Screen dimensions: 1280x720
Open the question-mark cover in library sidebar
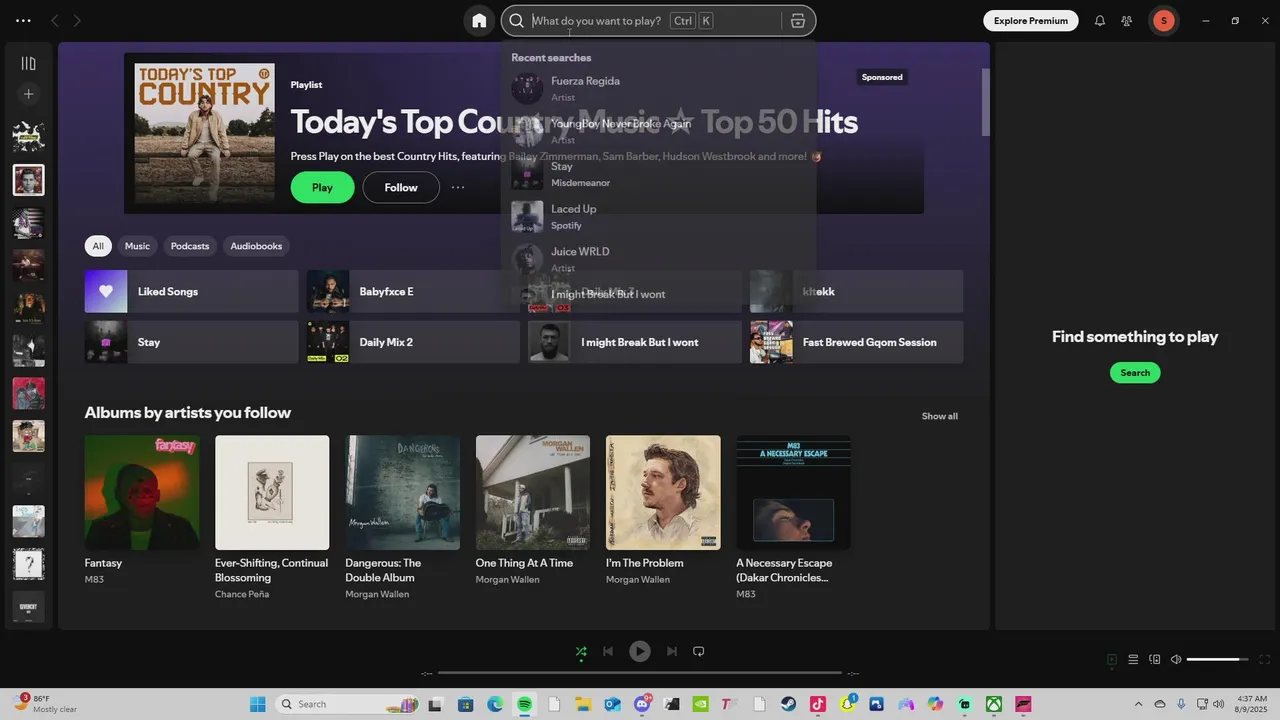click(x=28, y=564)
